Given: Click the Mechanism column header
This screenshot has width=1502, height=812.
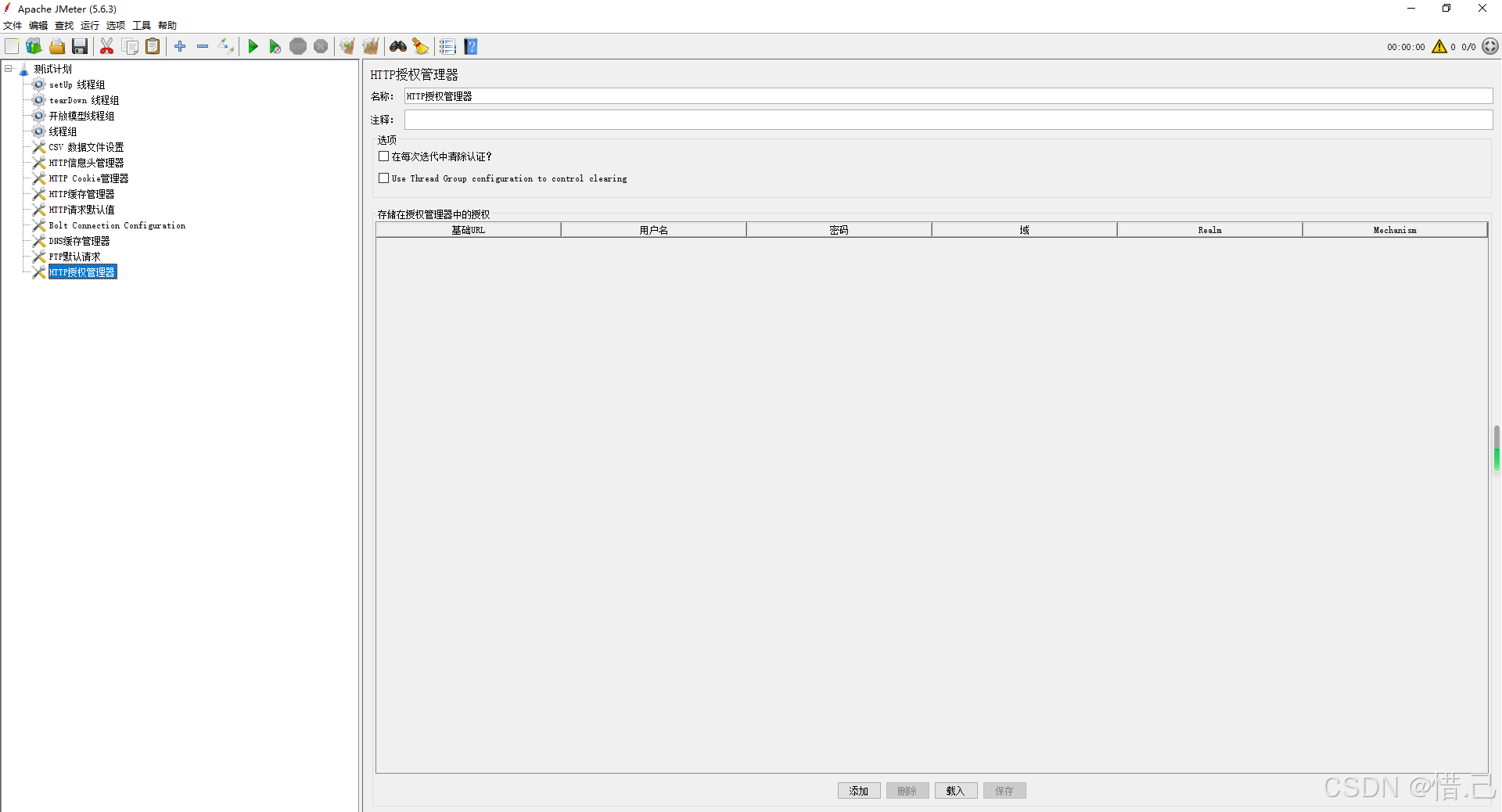Looking at the screenshot, I should pyautogui.click(x=1395, y=230).
